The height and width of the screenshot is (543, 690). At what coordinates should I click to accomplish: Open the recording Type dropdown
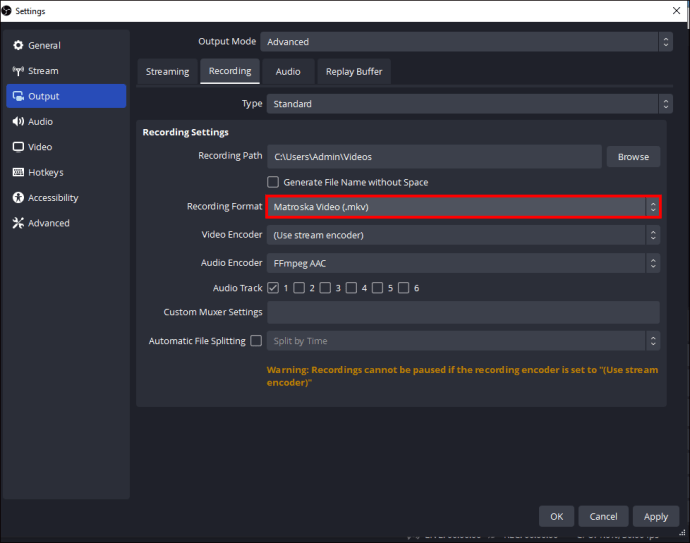[470, 104]
